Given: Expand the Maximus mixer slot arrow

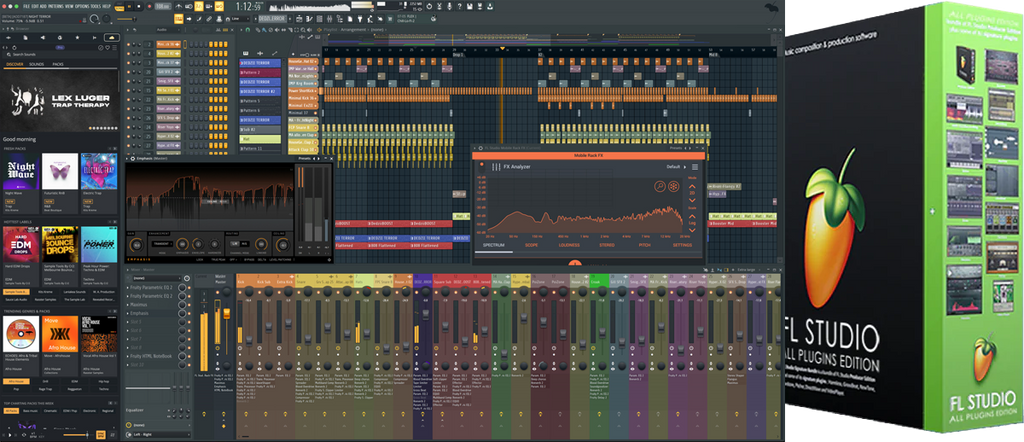Looking at the screenshot, I should pyautogui.click(x=127, y=304).
